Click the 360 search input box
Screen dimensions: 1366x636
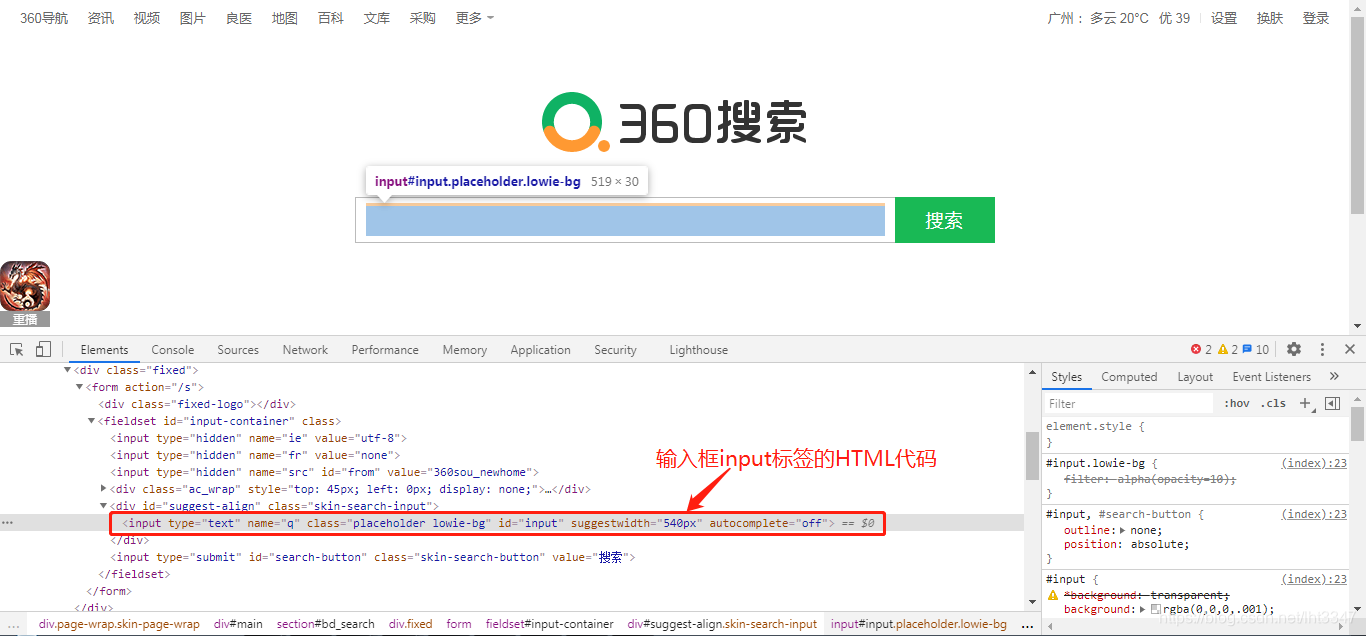click(625, 220)
